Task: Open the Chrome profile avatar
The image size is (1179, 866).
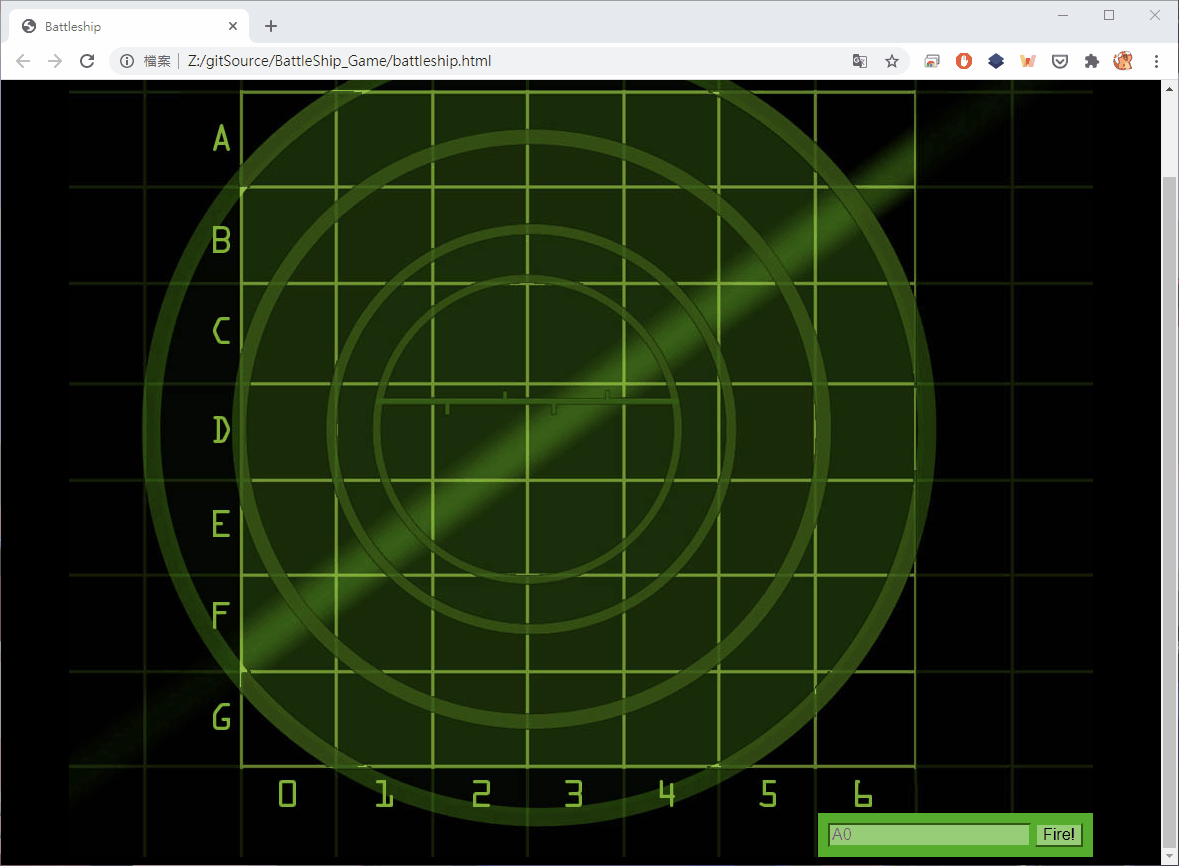Action: [x=1123, y=61]
